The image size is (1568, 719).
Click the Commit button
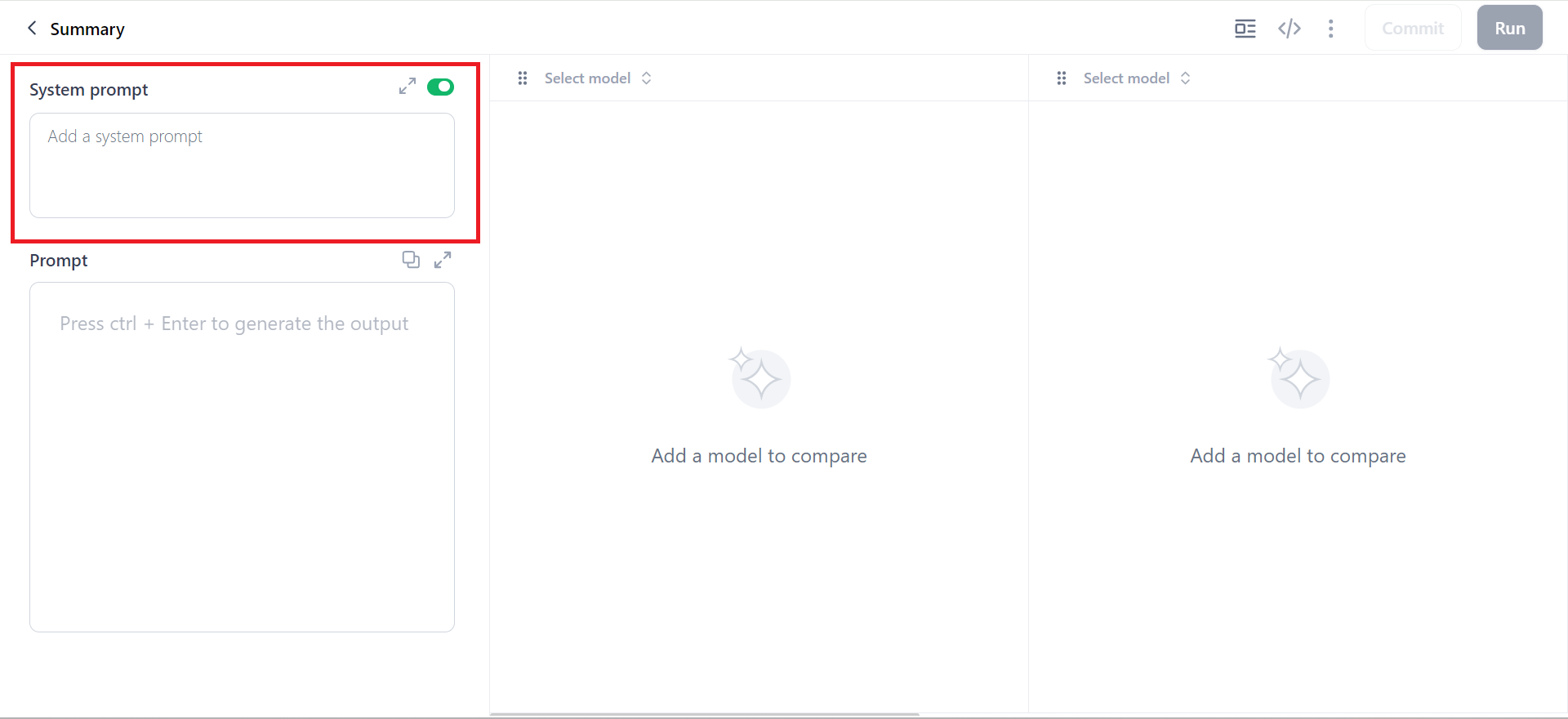click(1413, 29)
